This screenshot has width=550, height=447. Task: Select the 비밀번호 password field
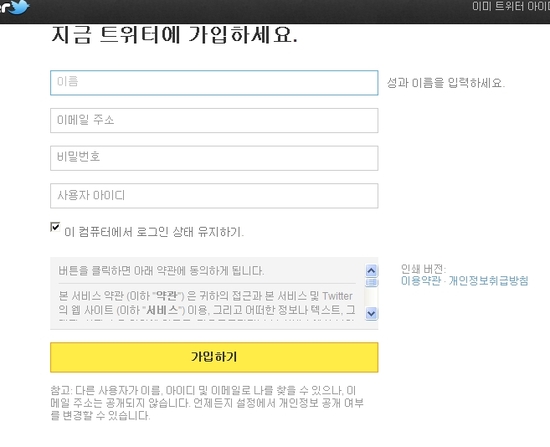(x=214, y=158)
